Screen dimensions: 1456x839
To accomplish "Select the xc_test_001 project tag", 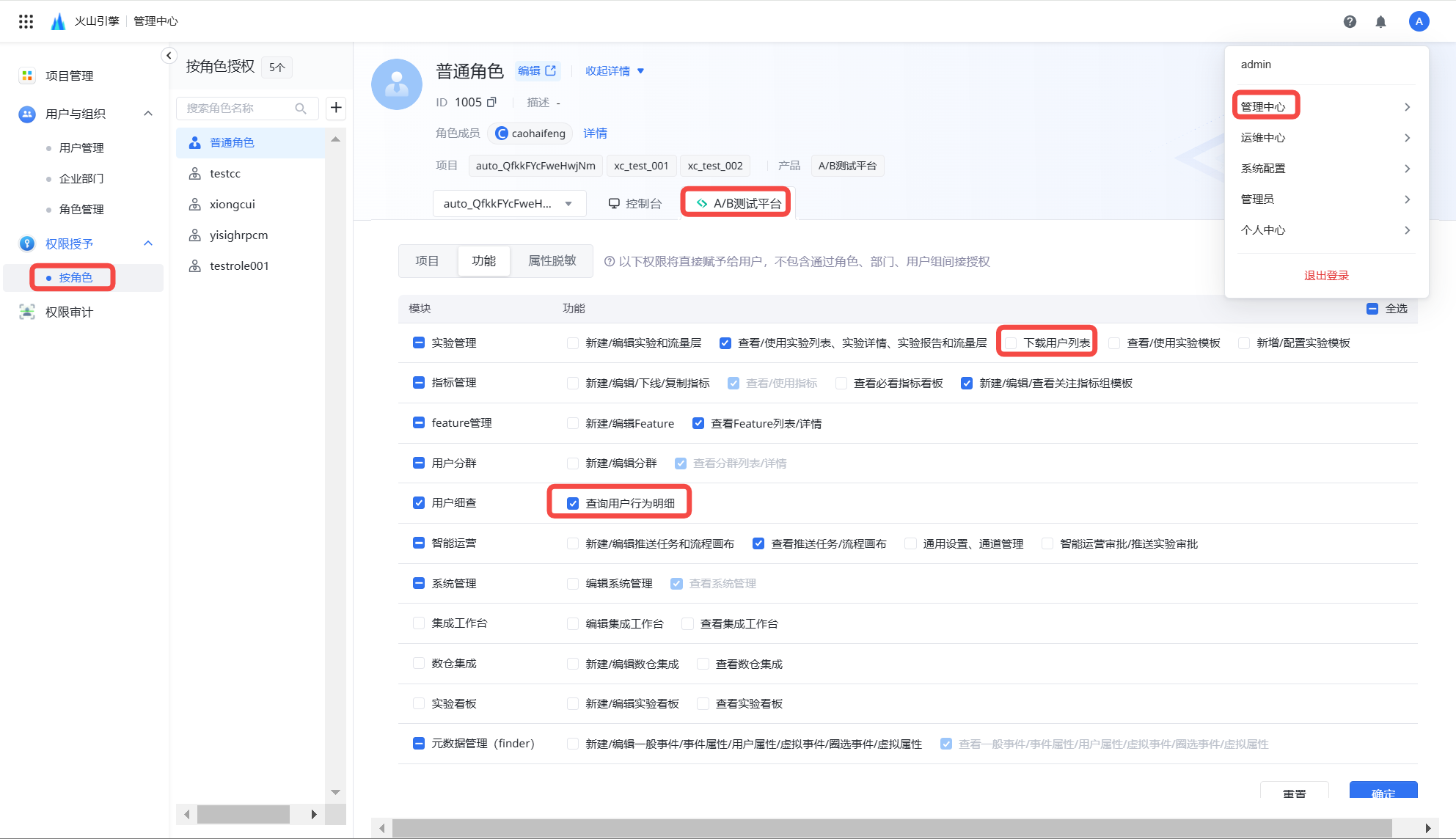I will click(x=641, y=166).
